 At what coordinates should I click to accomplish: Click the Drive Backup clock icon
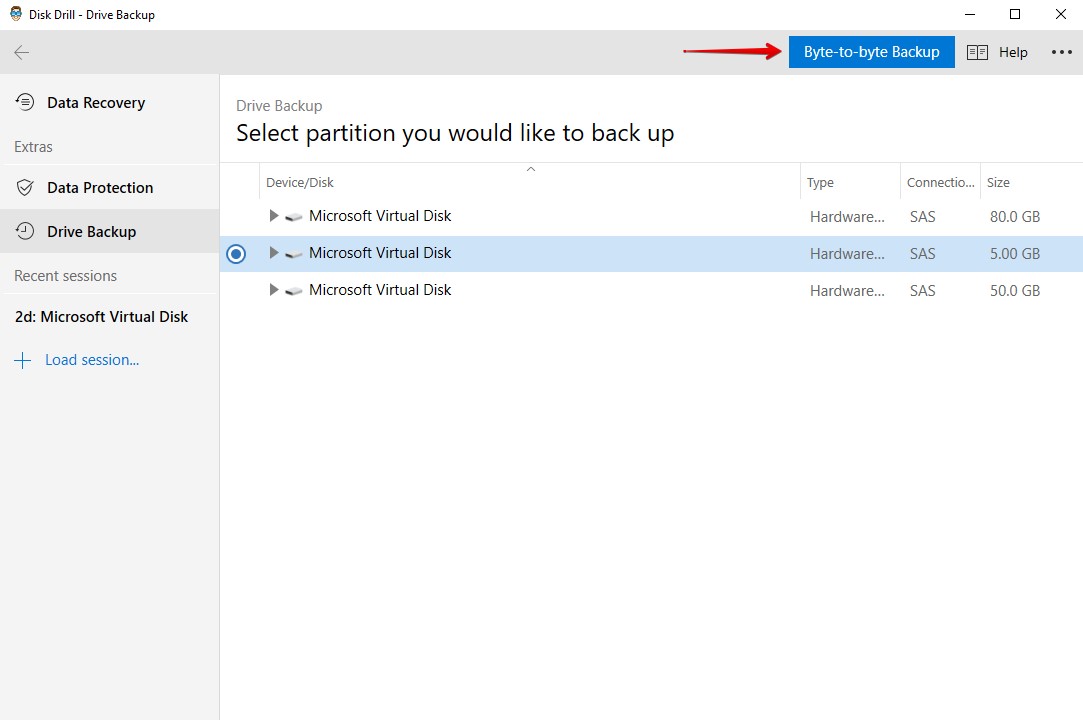(25, 231)
